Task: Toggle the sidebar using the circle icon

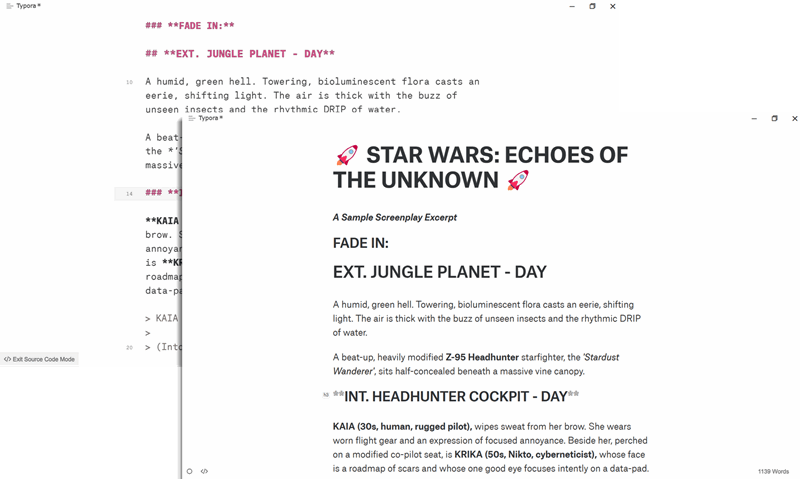Action: pos(190,471)
